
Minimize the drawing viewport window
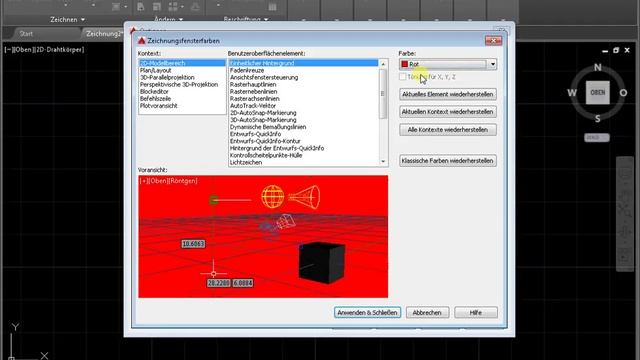pos(605,51)
